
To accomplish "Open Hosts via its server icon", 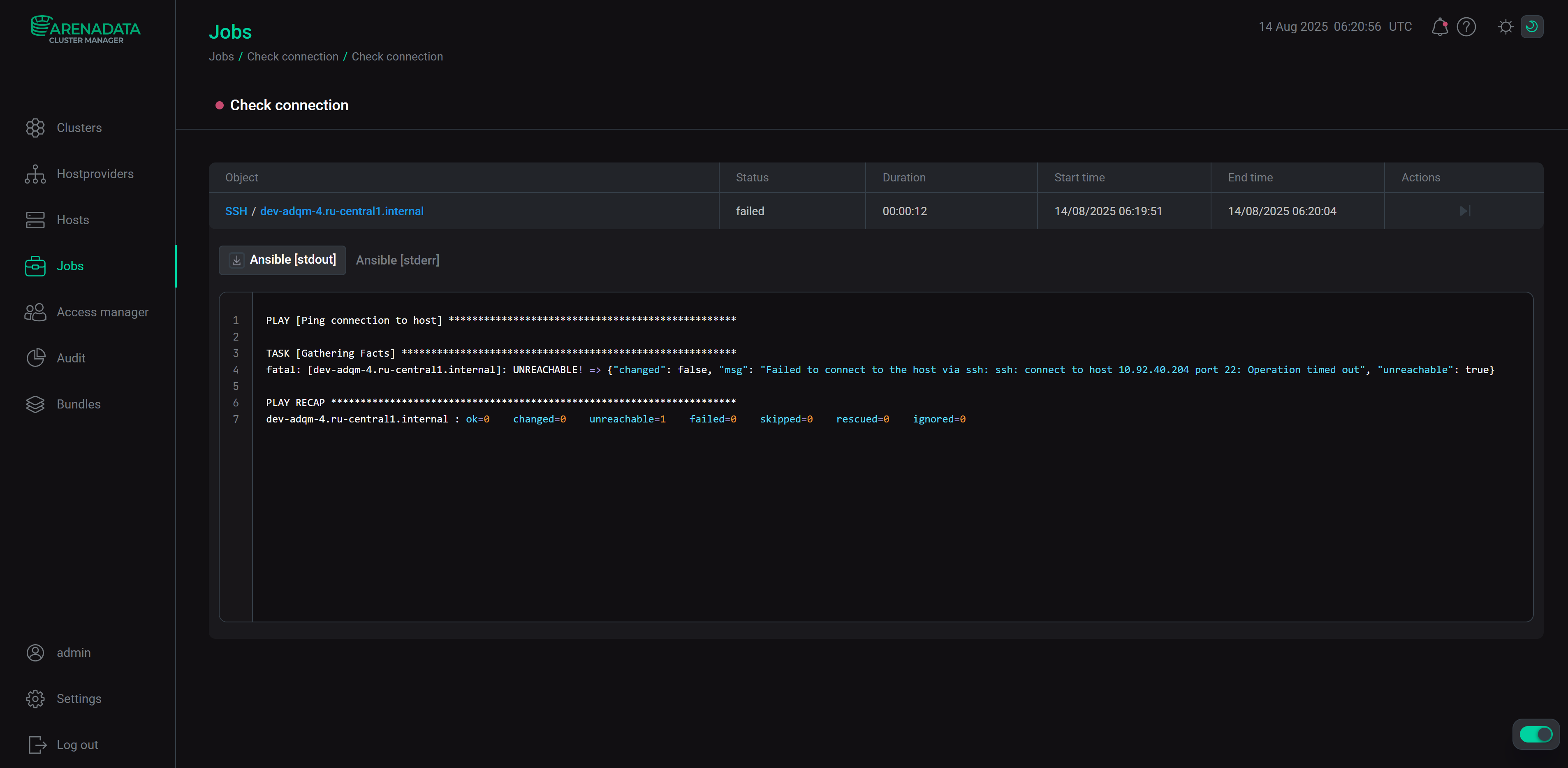I will 35,220.
